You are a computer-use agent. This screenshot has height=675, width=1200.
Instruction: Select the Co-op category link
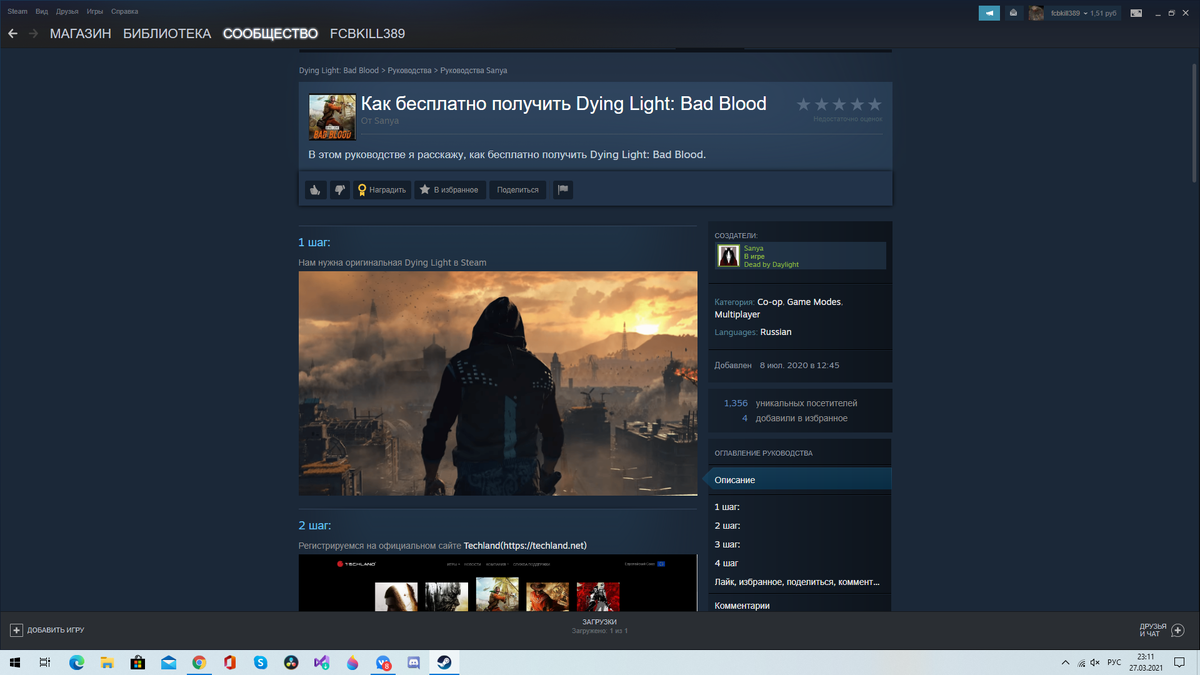coord(769,302)
